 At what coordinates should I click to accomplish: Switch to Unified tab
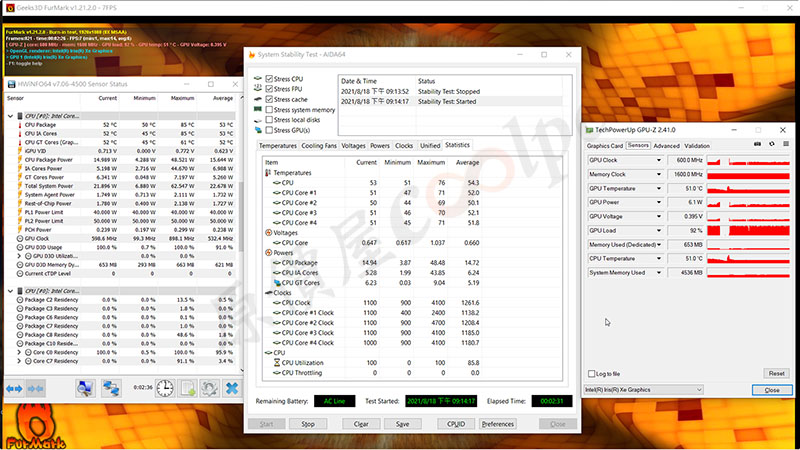430,146
